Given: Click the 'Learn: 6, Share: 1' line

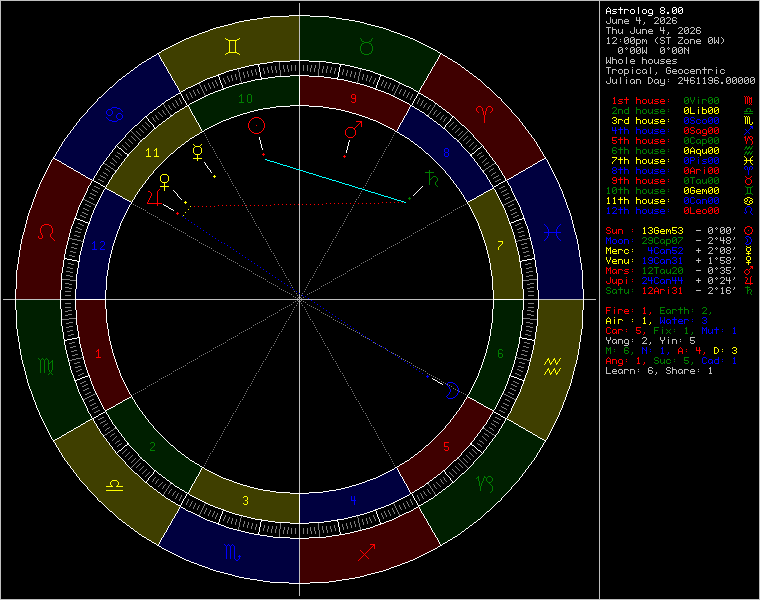Looking at the screenshot, I should point(659,371).
